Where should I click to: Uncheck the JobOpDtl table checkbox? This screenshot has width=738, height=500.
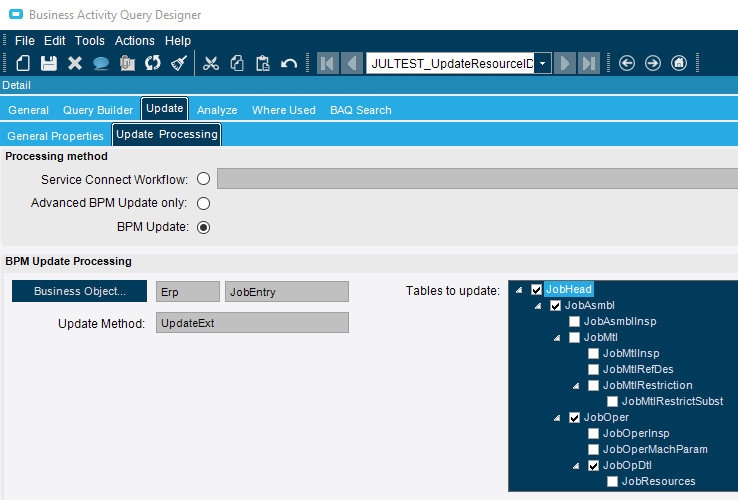click(594, 466)
